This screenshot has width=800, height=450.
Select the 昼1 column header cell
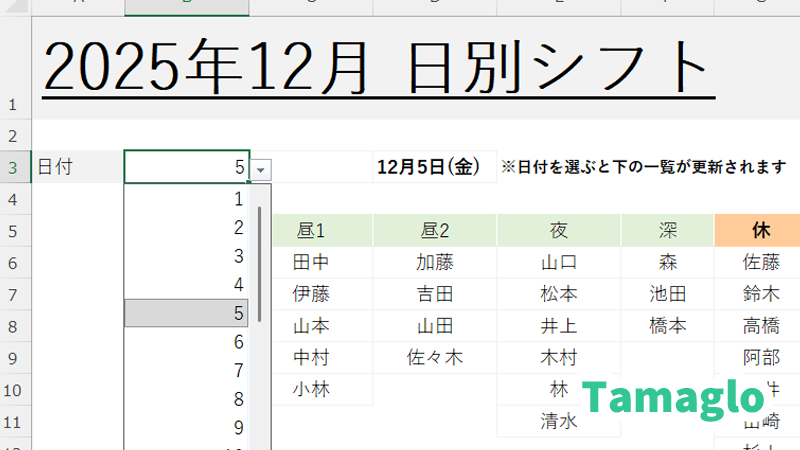coord(311,231)
